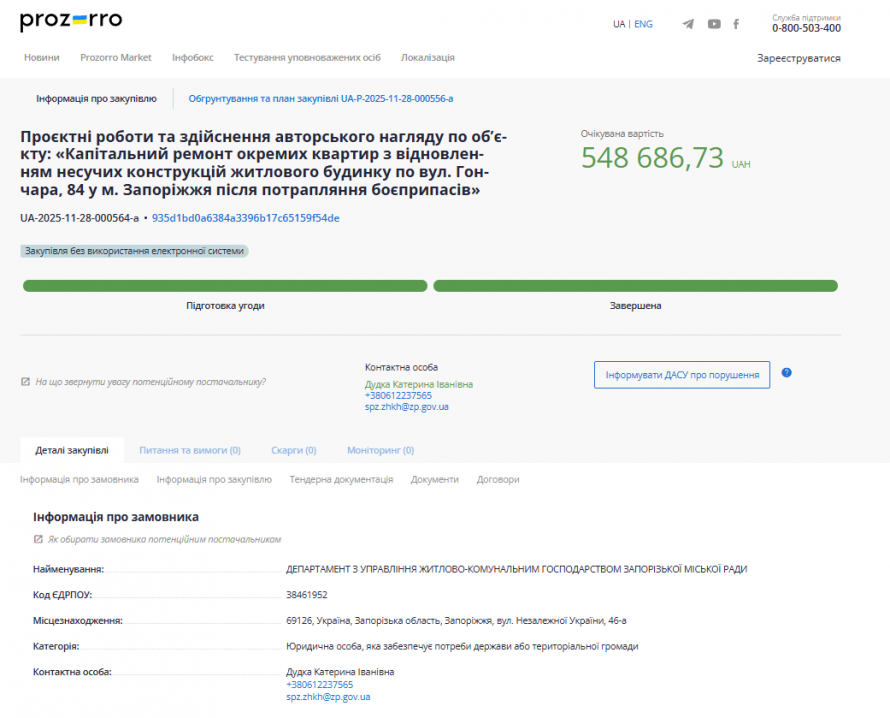Open the Facebook page icon
This screenshot has height=718, width=890.
click(736, 24)
